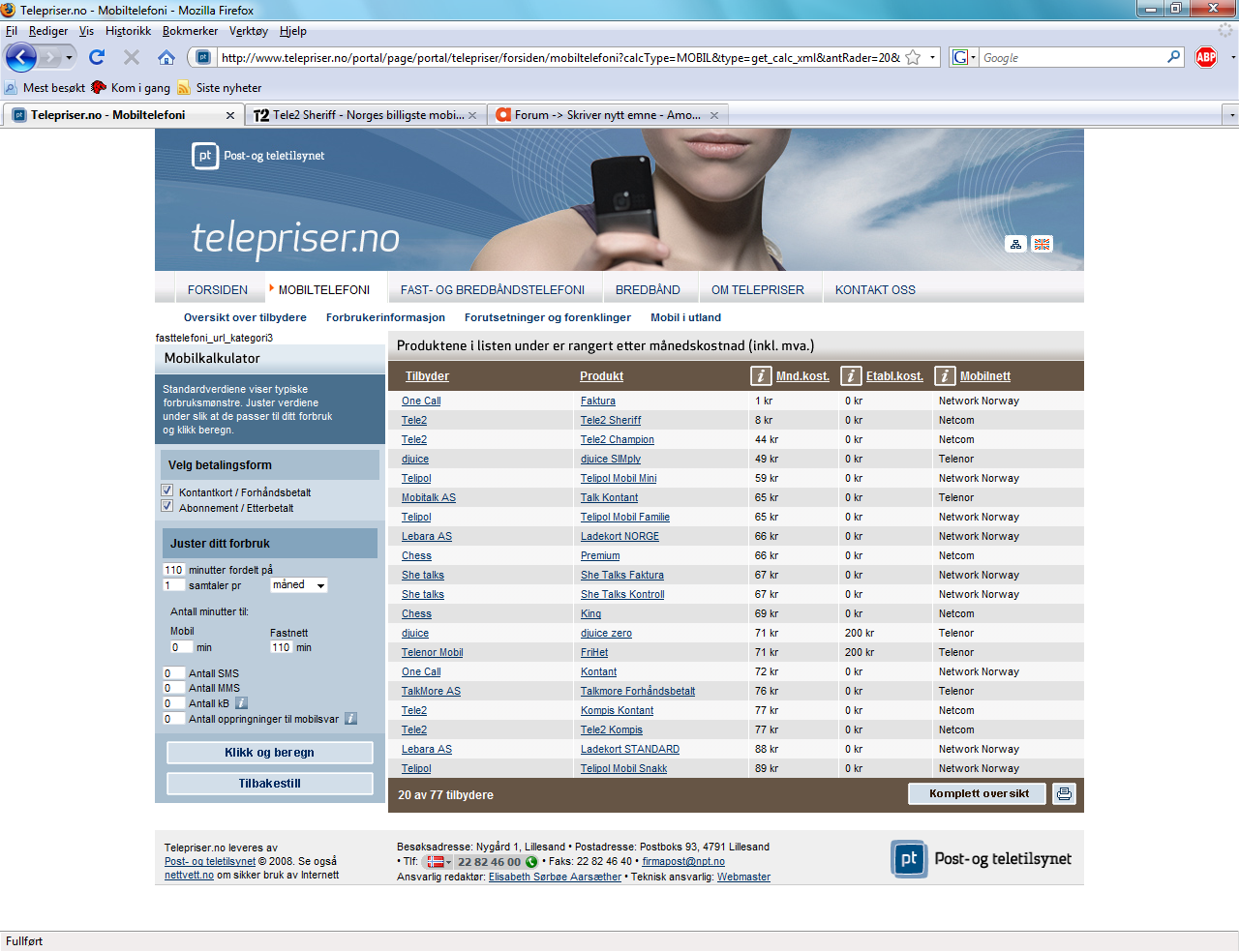Open the nettvett.no link

[x=189, y=875]
